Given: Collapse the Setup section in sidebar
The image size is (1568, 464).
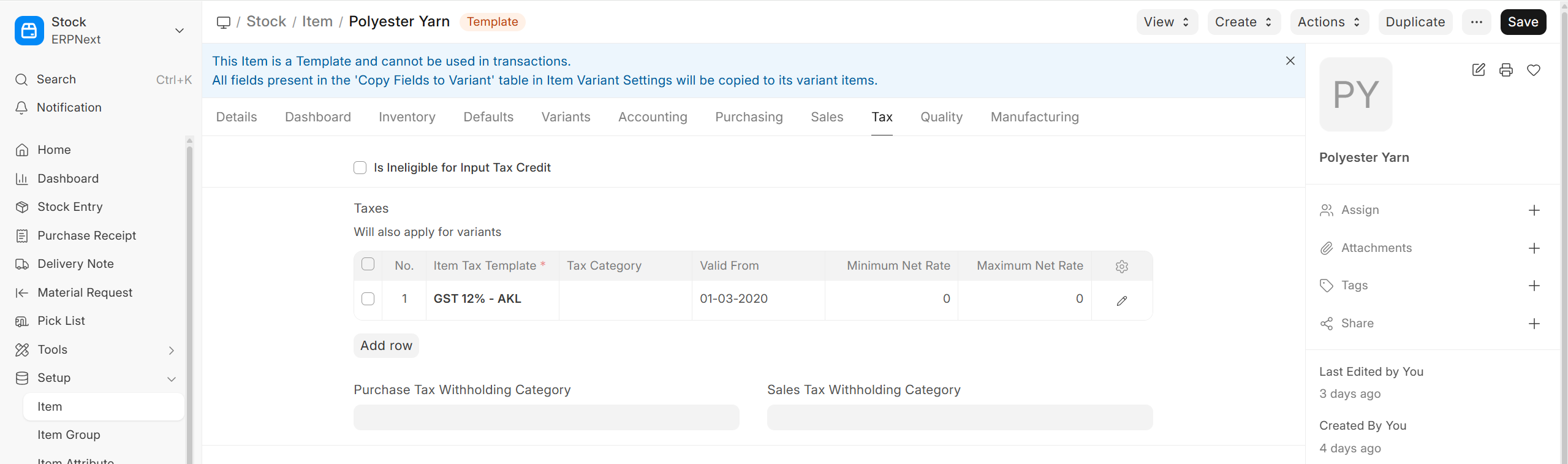Looking at the screenshot, I should (172, 379).
